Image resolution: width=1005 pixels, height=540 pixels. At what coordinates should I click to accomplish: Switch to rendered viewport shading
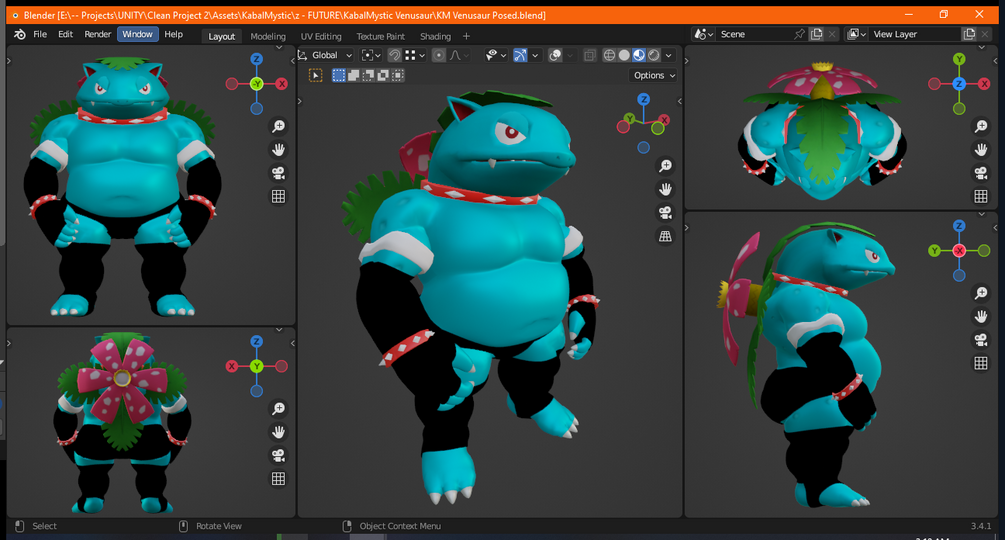654,55
